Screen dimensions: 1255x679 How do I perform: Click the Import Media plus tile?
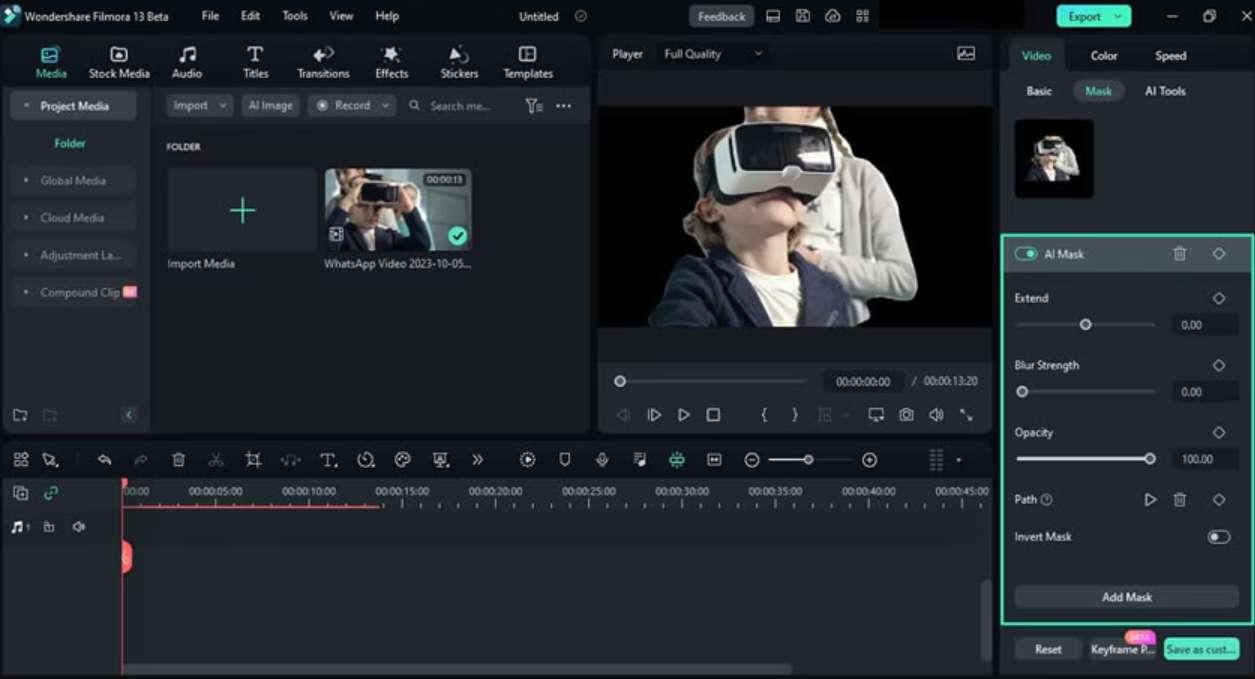click(242, 210)
